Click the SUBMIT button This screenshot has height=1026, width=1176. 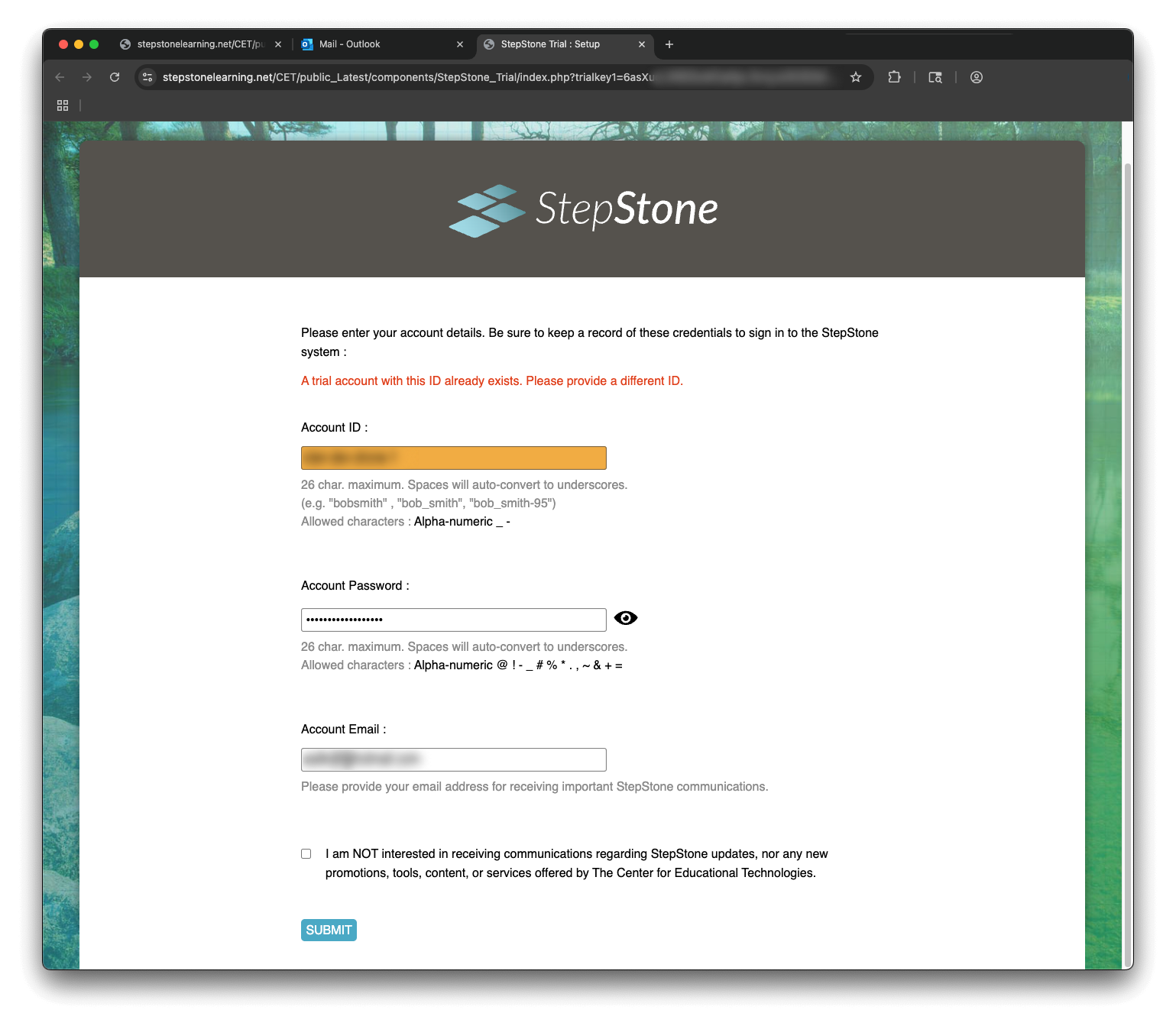[x=329, y=930]
